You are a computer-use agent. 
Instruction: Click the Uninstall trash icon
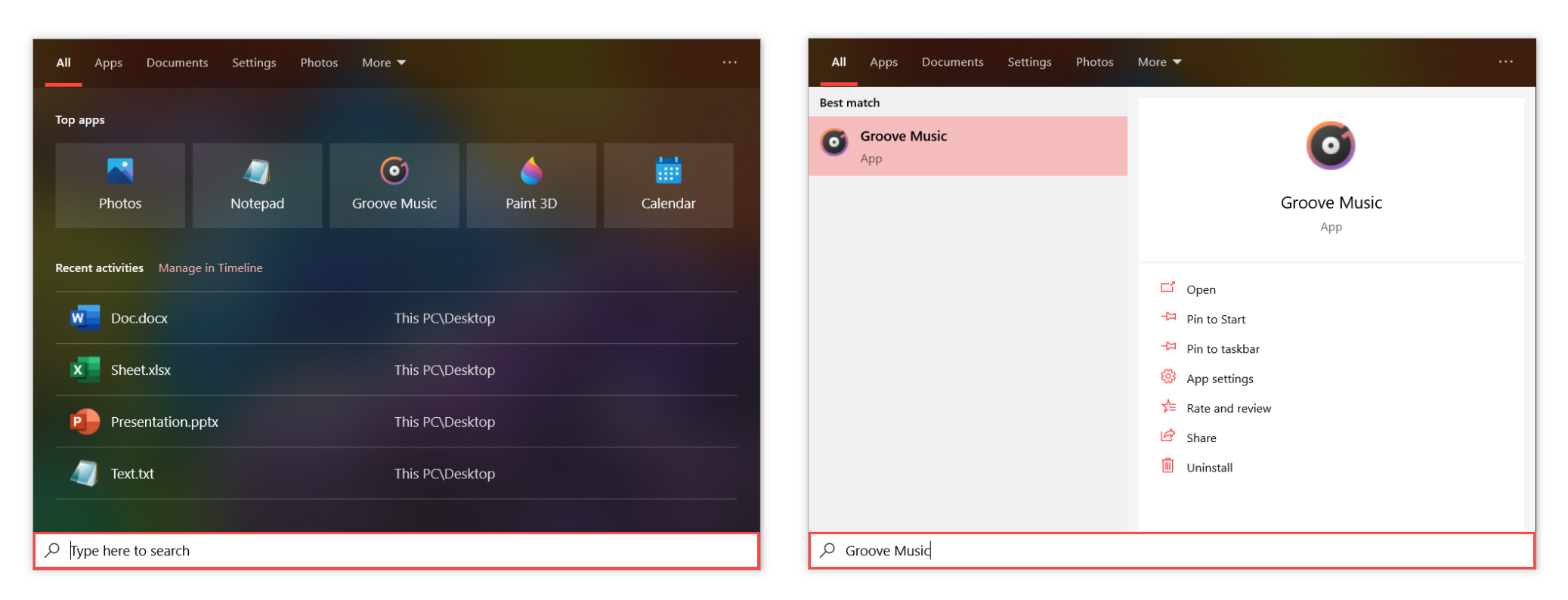(1168, 465)
